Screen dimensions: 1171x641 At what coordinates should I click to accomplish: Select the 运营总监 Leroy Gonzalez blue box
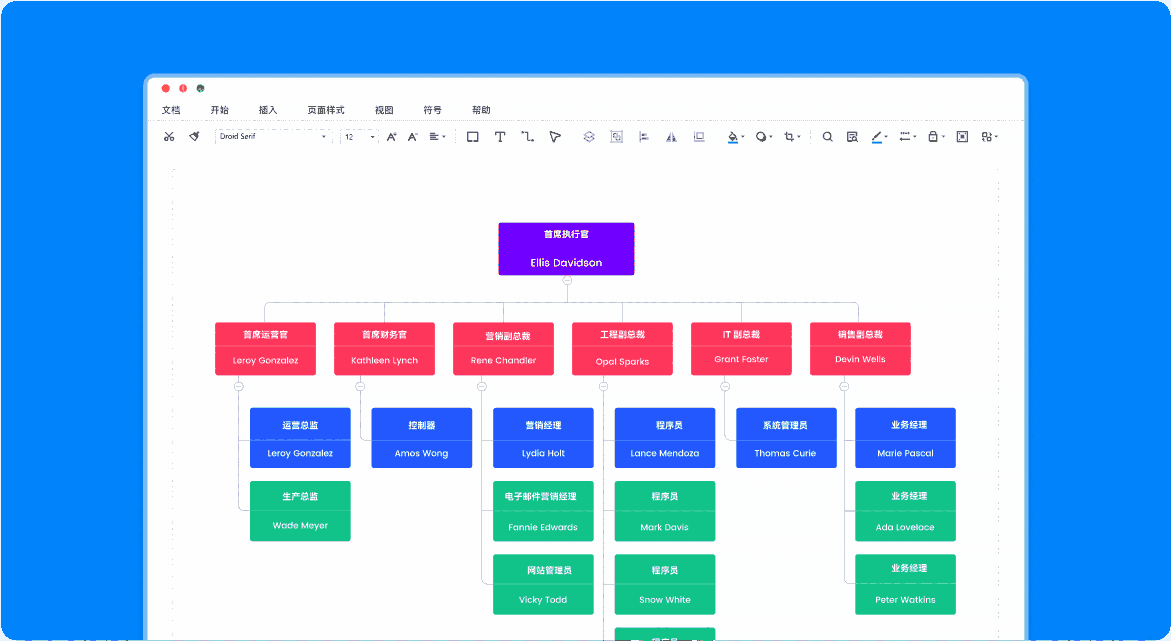pos(300,438)
